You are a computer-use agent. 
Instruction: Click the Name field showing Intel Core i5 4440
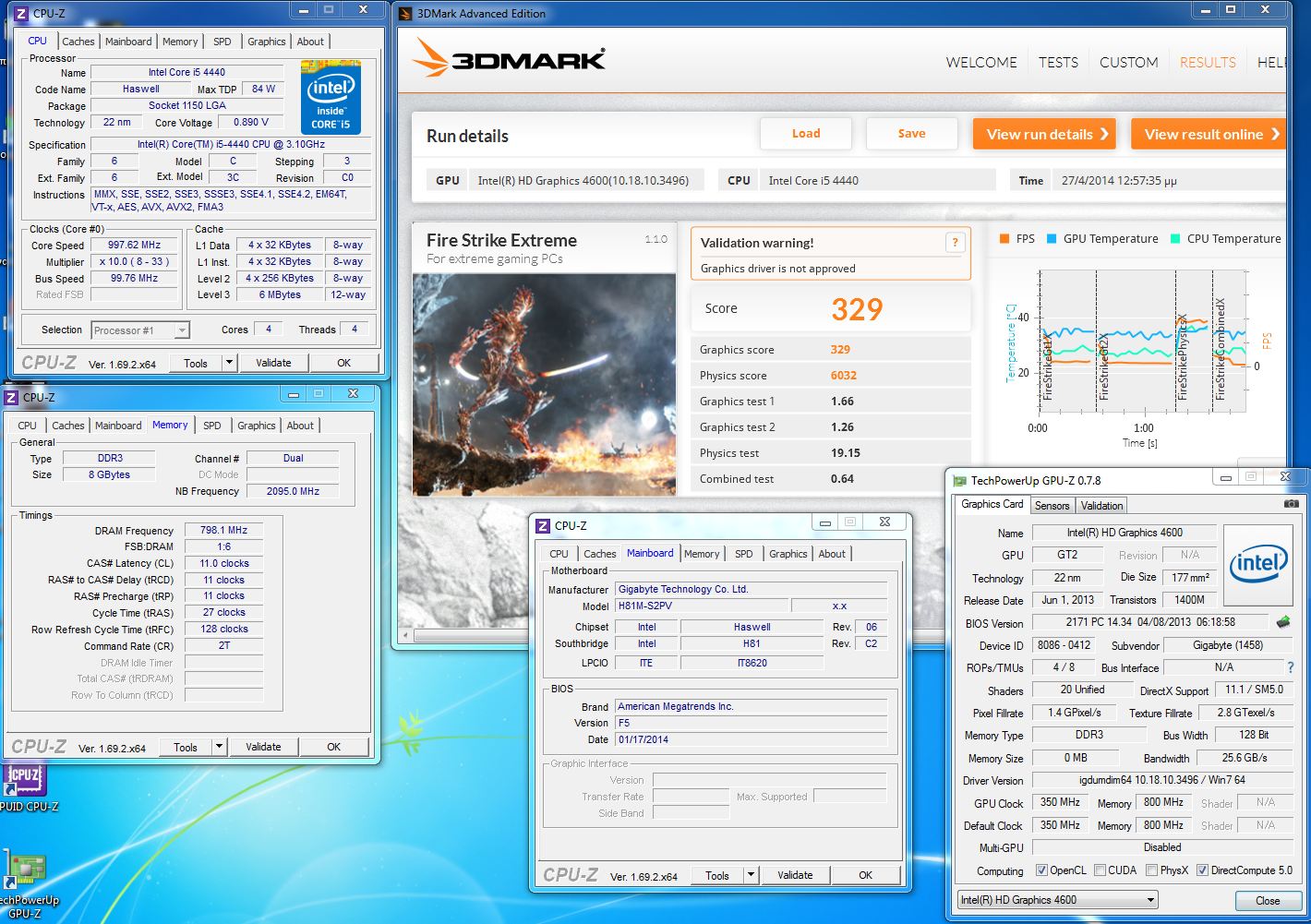[186, 72]
